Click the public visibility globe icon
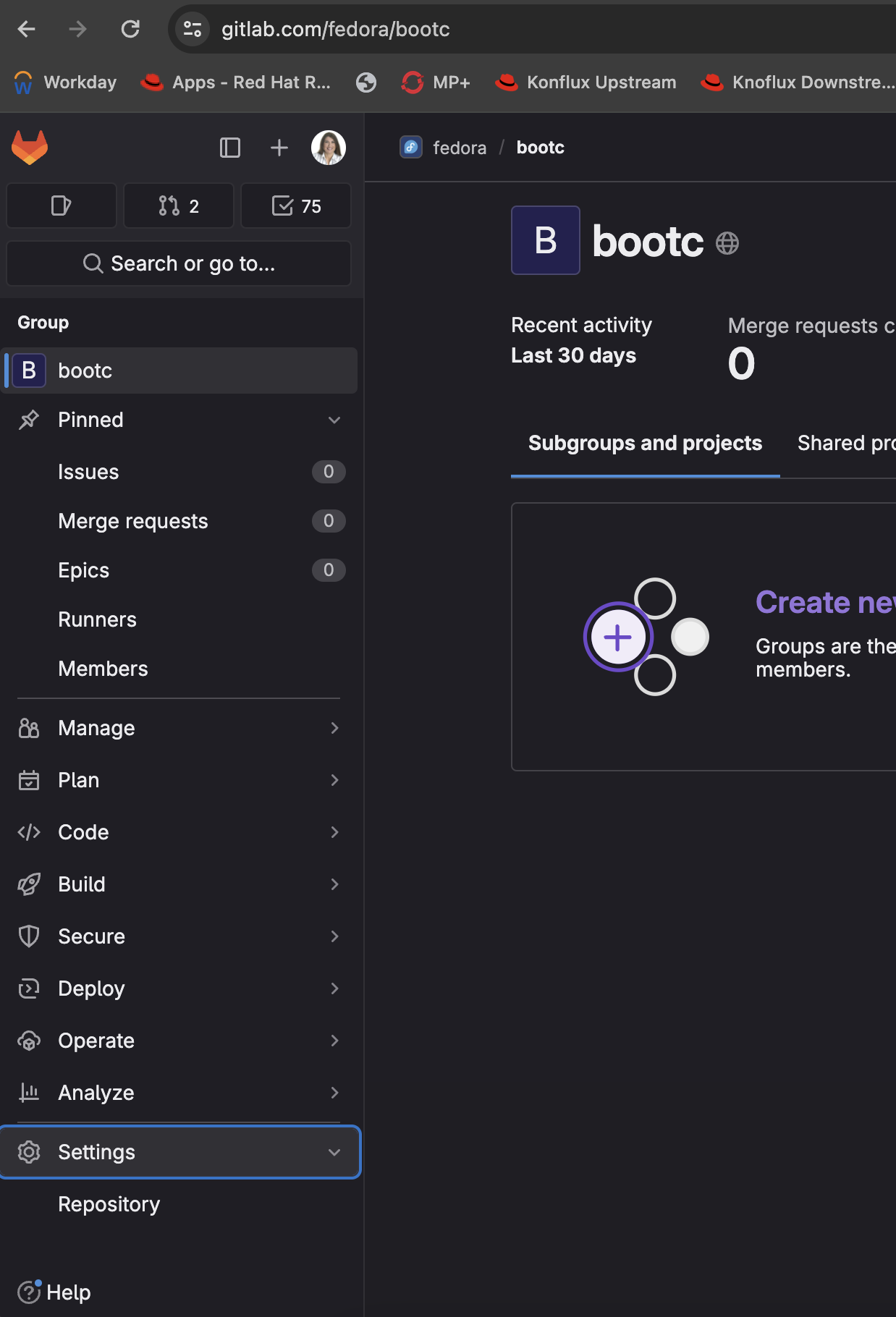Image resolution: width=896 pixels, height=1317 pixels. [x=727, y=243]
